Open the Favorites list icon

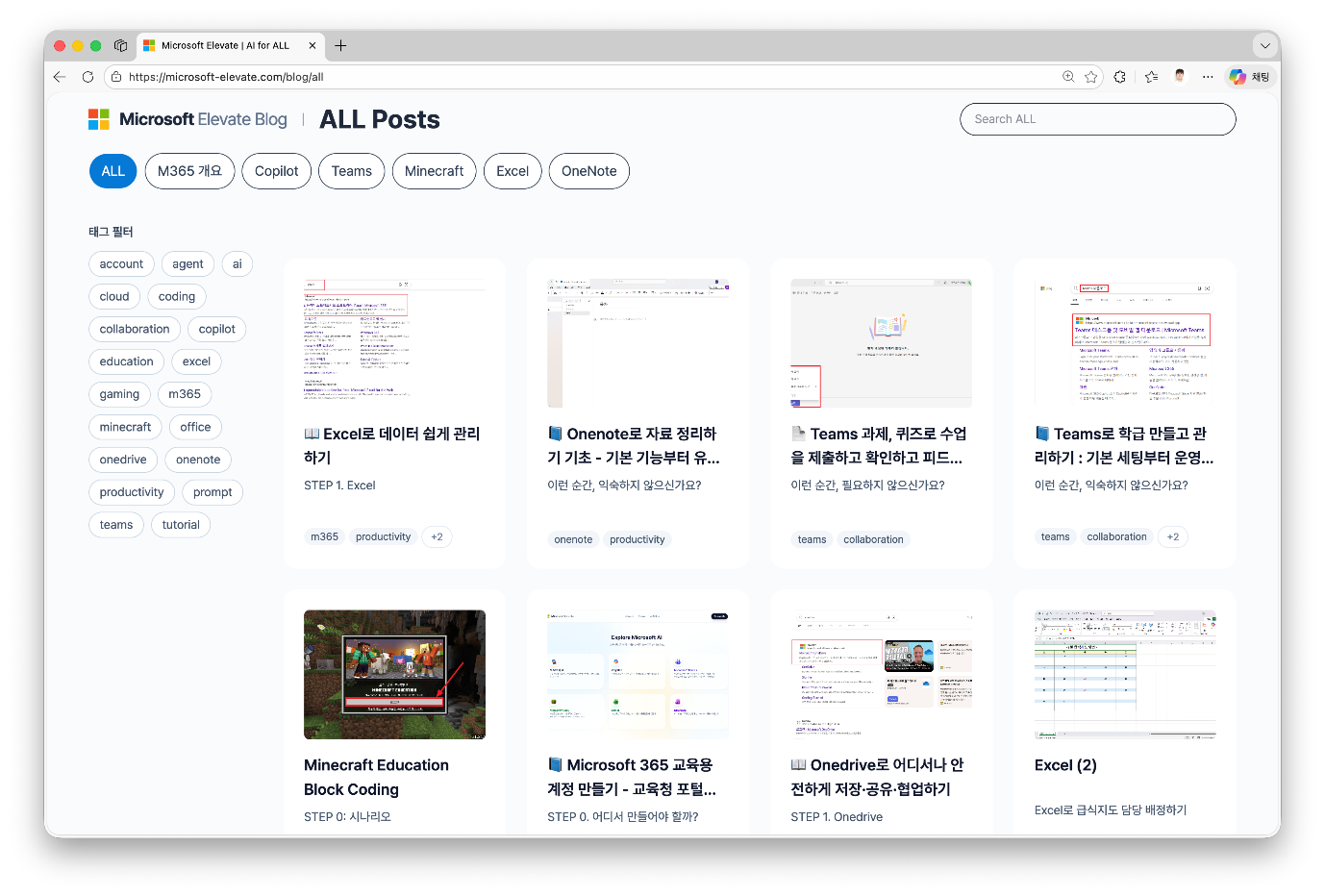(1151, 77)
